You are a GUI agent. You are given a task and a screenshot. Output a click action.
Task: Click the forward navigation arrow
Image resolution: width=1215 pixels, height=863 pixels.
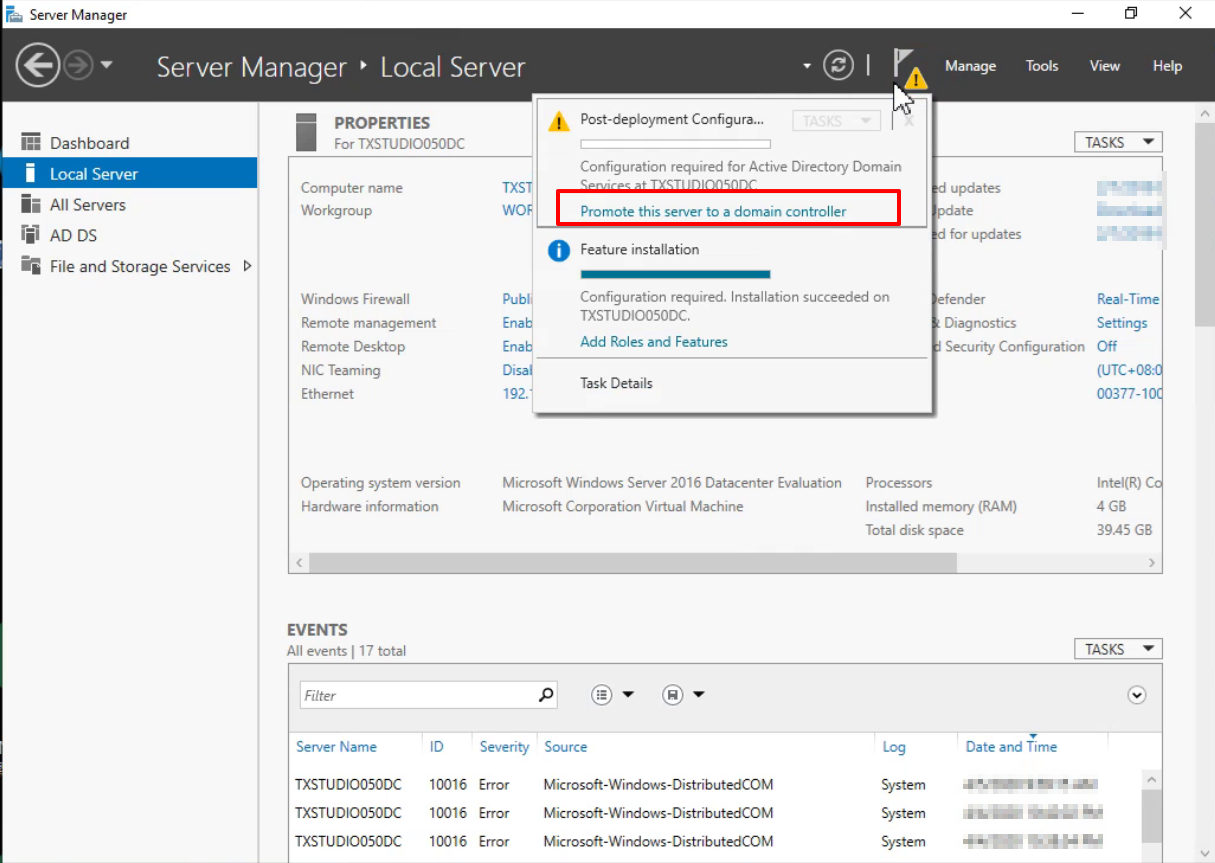(x=78, y=66)
